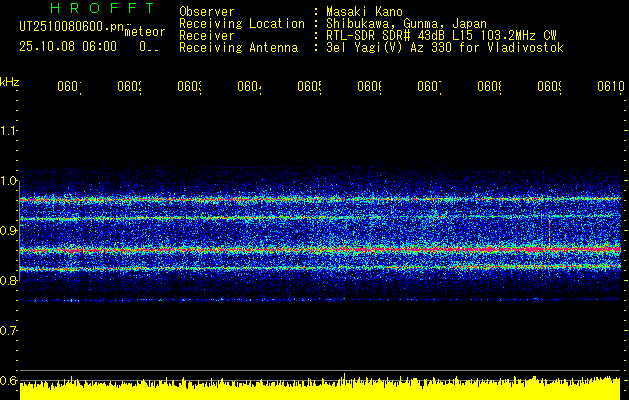
Task: Click the 0.8 frequency axis label
Action: (8, 280)
